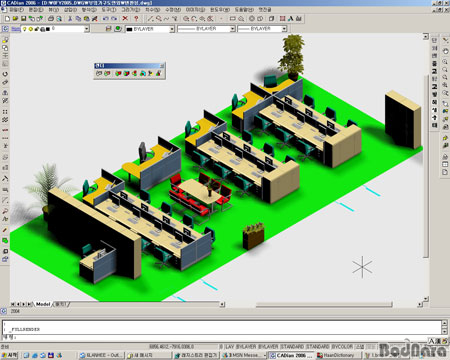
Task: Click the Undo arrow icon
Action: click(106, 19)
